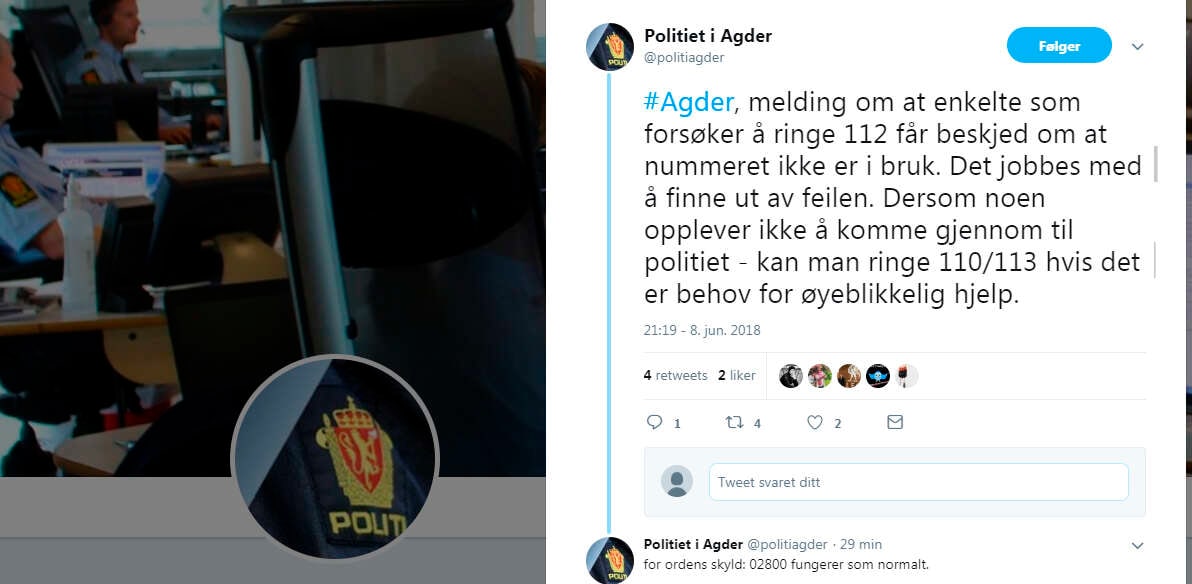Click the reply speech bubble icon

click(655, 422)
